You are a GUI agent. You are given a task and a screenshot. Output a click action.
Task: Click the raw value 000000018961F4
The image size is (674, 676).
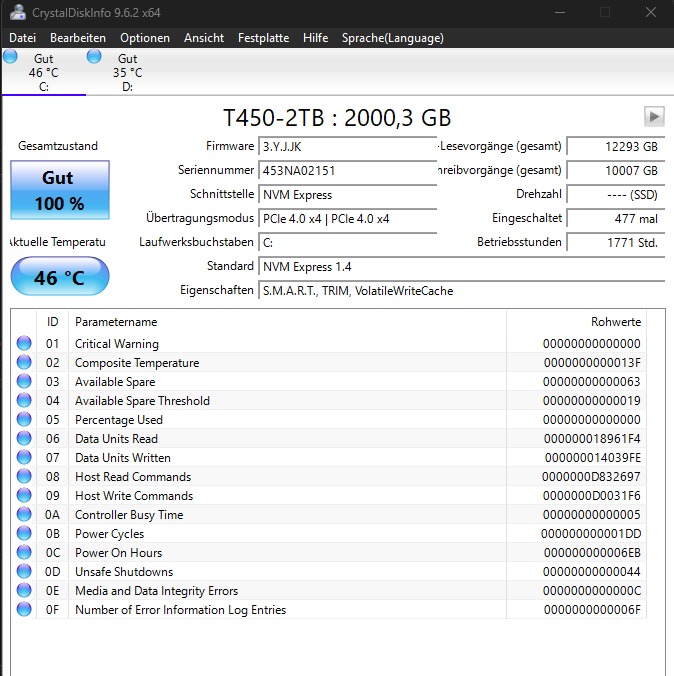tap(592, 438)
